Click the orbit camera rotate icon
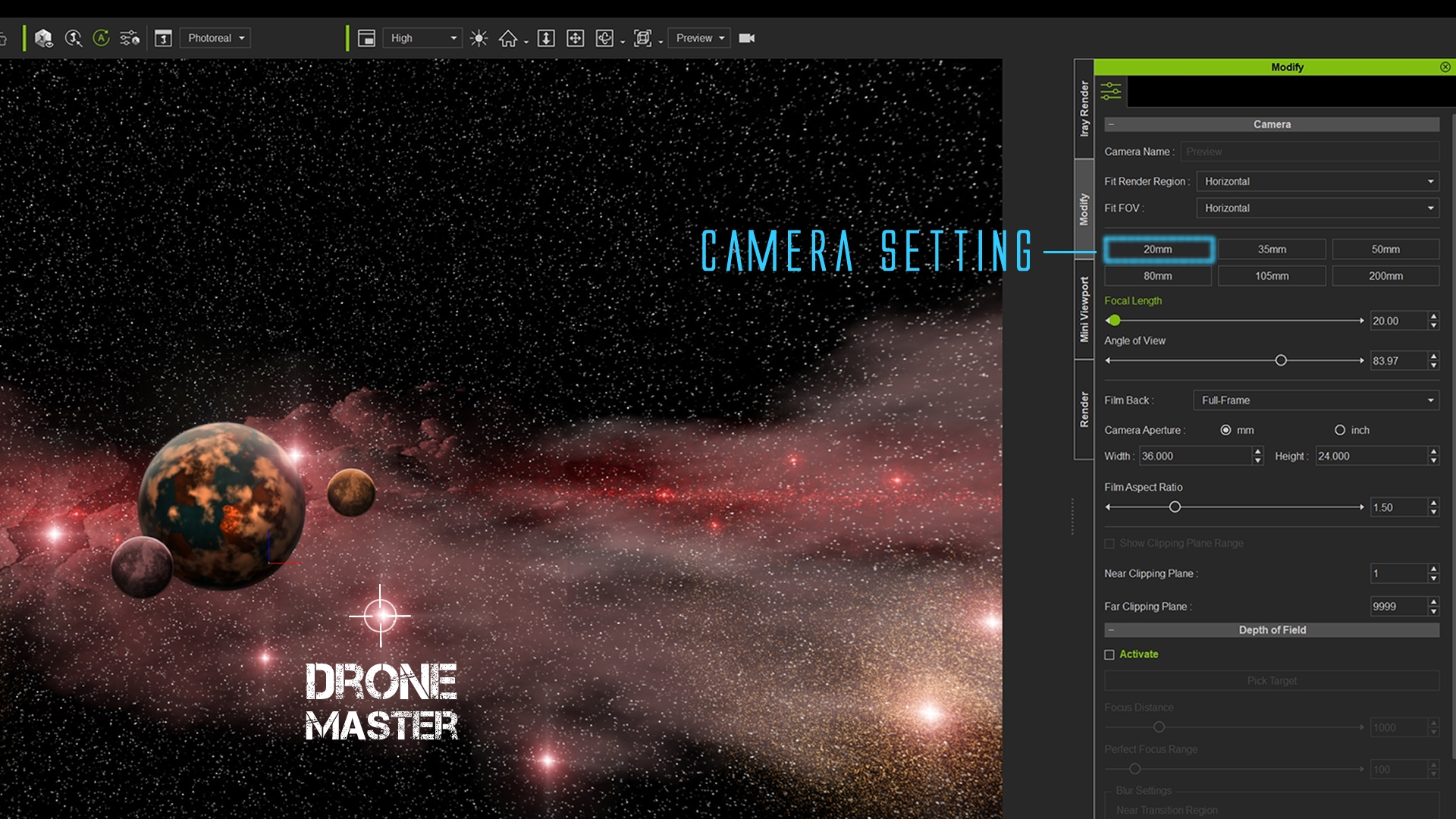 point(604,38)
